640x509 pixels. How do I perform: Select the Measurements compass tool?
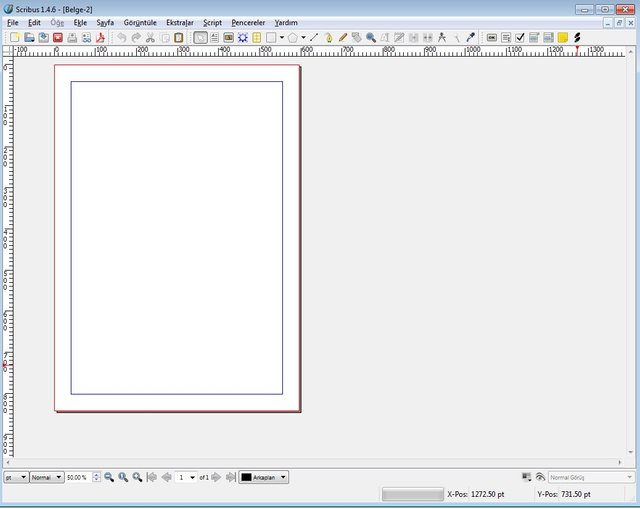[x=442, y=38]
